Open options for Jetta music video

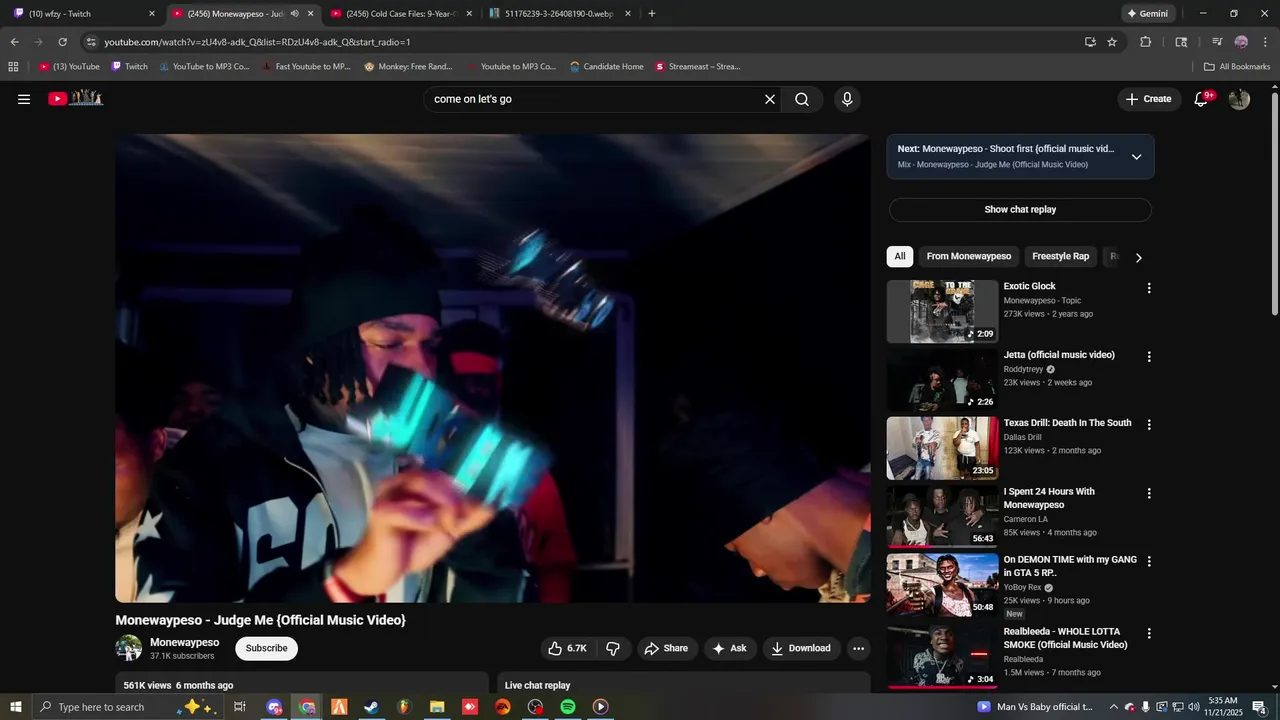coord(1148,356)
